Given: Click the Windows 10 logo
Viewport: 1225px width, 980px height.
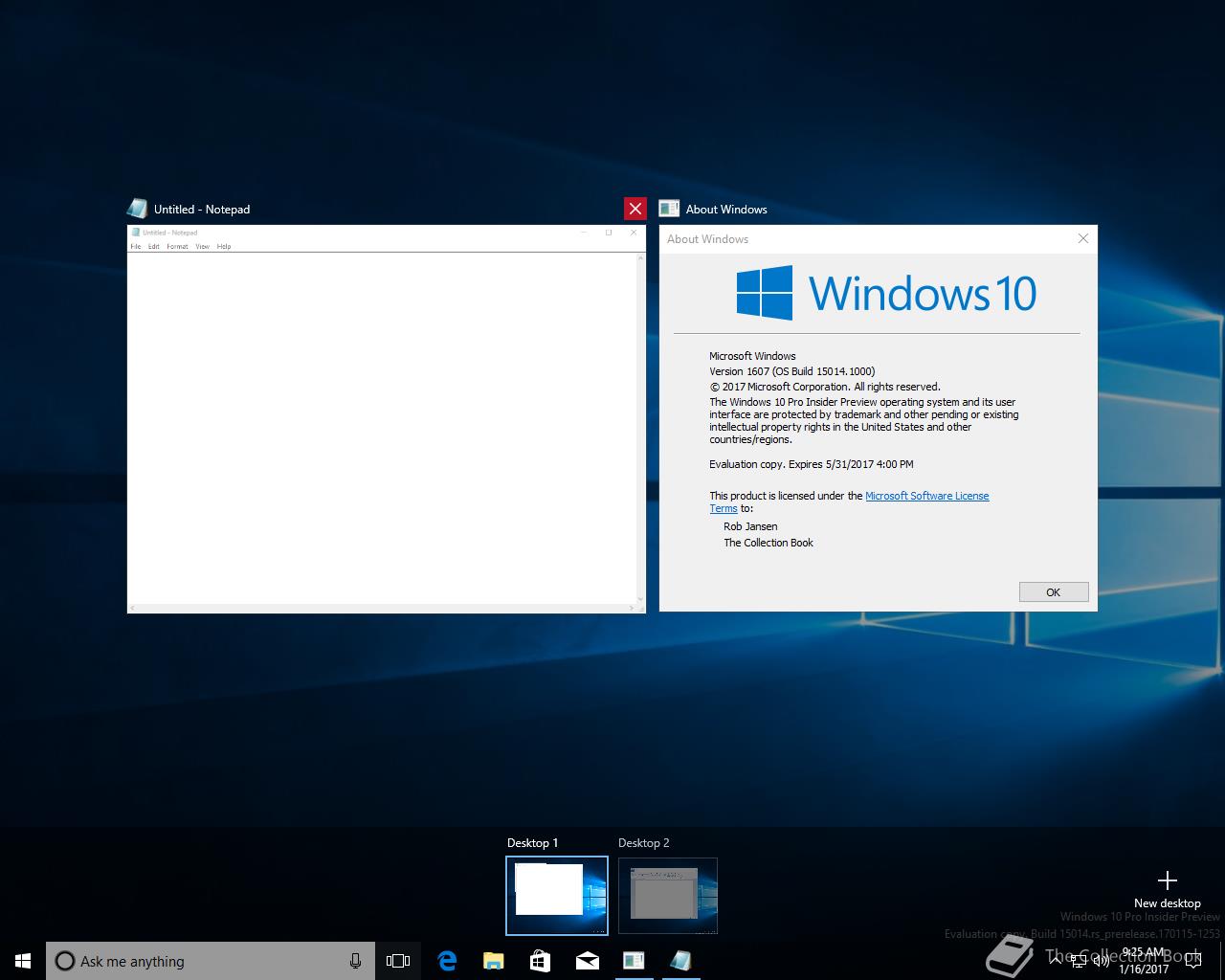Looking at the screenshot, I should point(886,293).
